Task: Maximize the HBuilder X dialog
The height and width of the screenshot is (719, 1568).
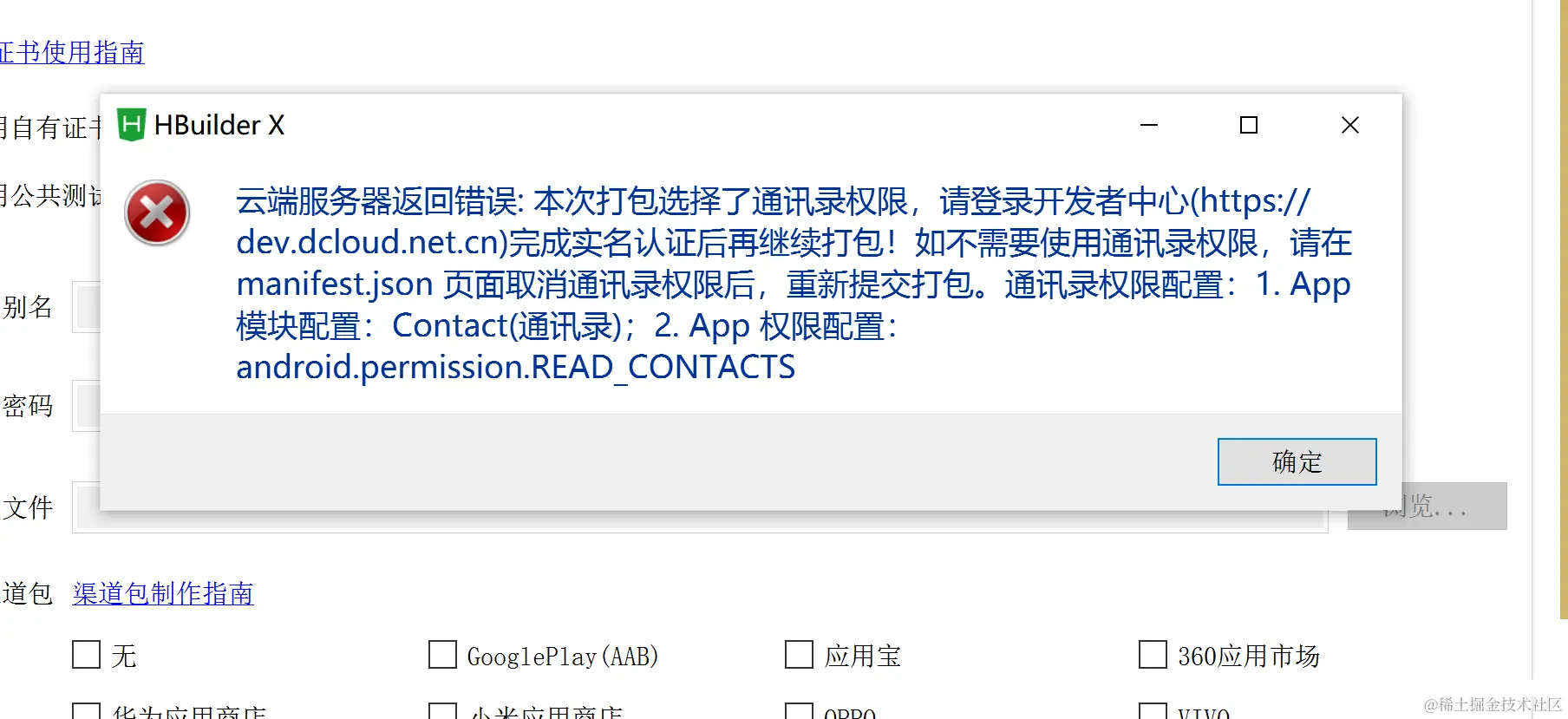Action: point(1249,125)
